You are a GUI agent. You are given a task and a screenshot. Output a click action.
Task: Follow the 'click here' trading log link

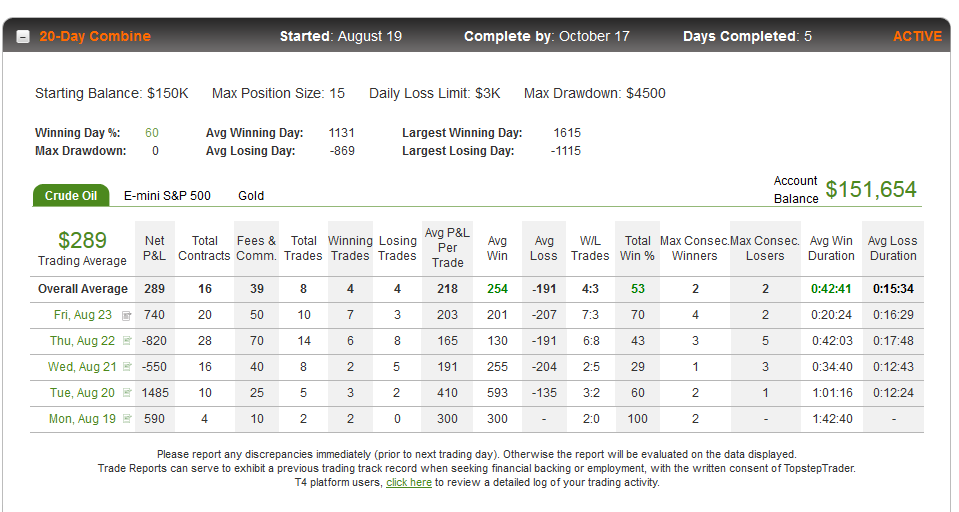click(x=409, y=483)
